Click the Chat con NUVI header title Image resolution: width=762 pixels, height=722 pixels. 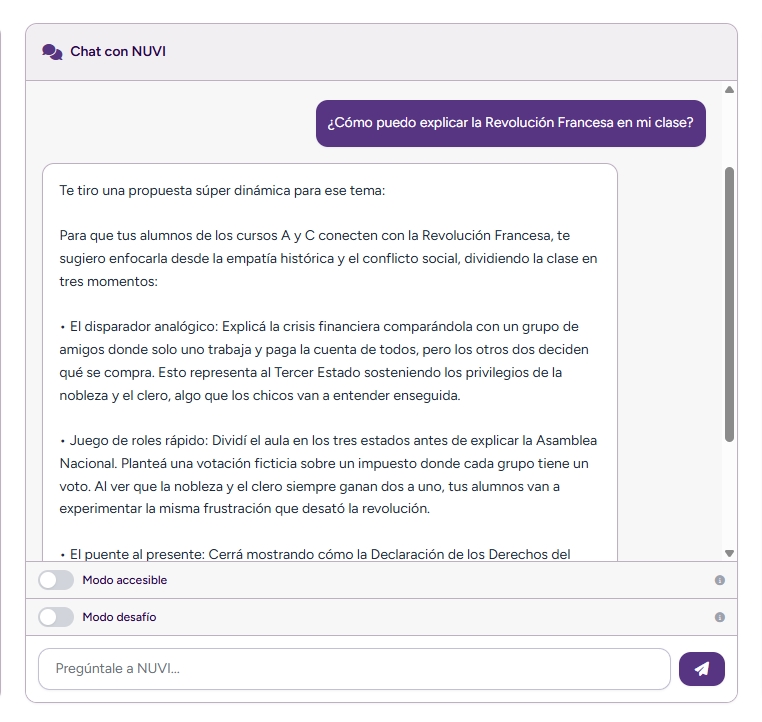point(118,52)
